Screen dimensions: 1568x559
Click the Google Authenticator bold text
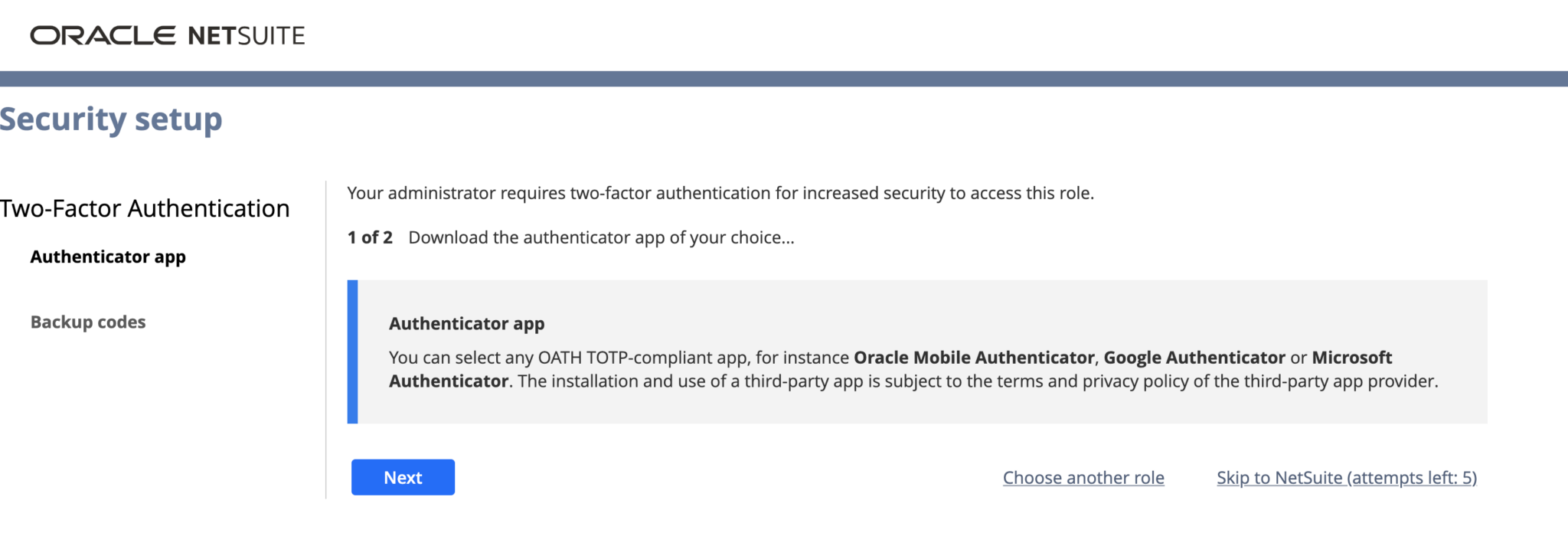tap(1193, 357)
